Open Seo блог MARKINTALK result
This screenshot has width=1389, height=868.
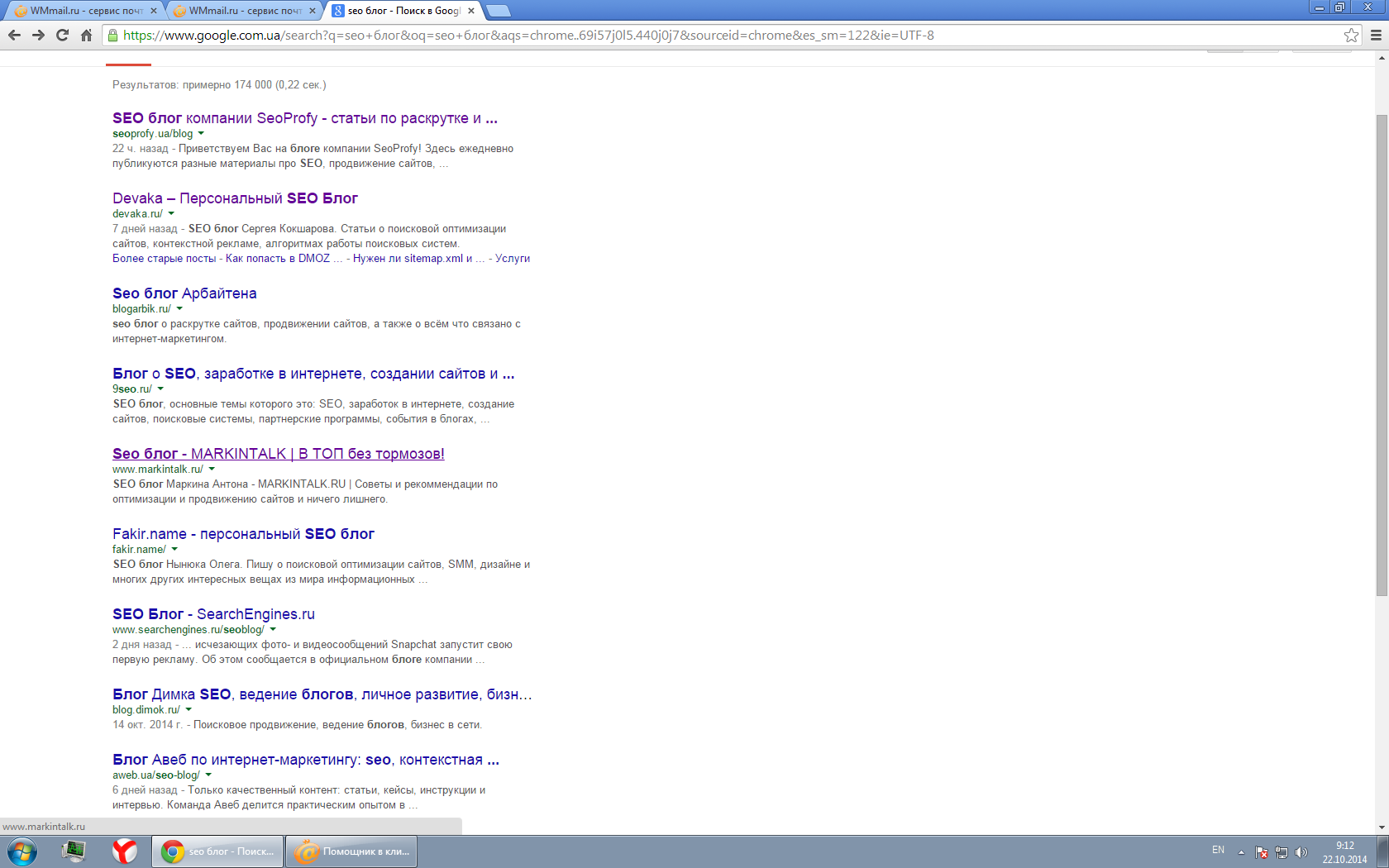(279, 454)
